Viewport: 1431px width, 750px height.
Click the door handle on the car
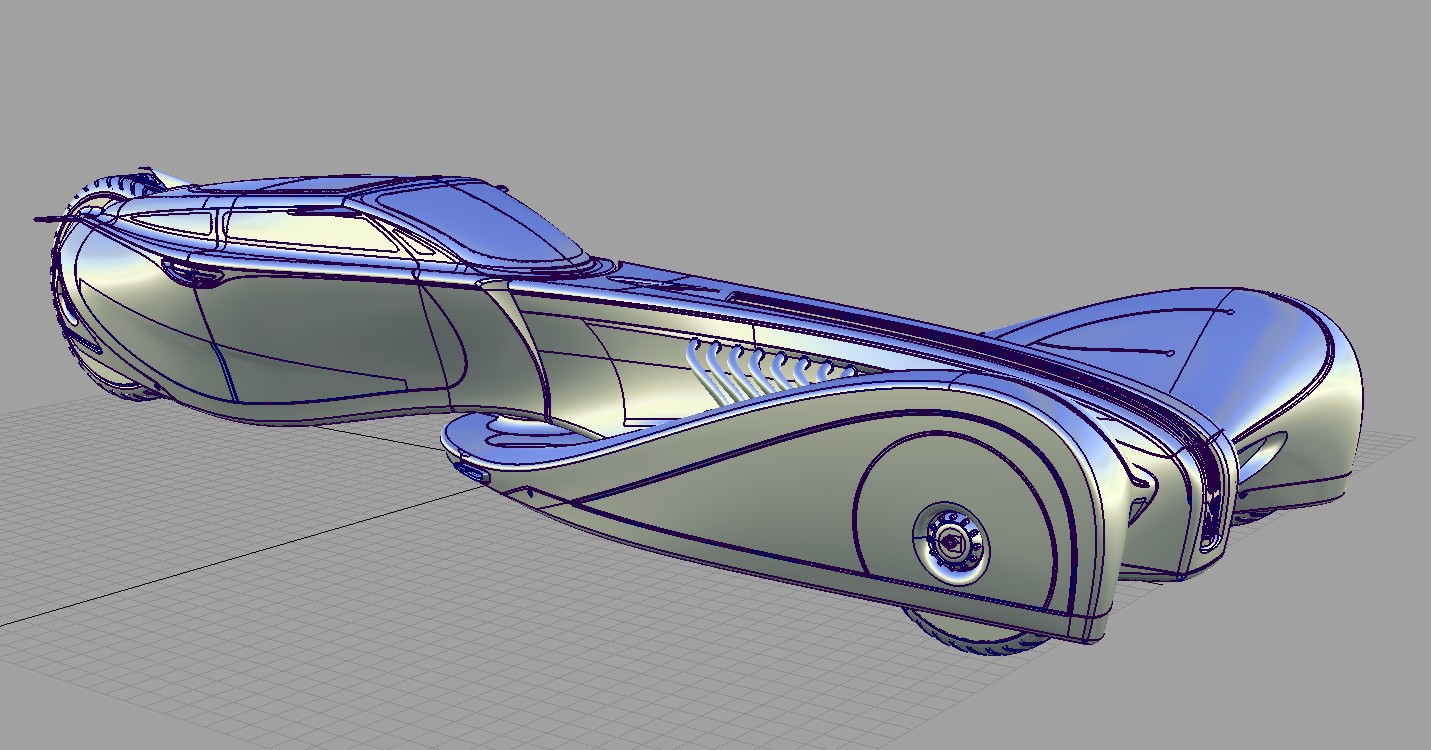[x=178, y=268]
